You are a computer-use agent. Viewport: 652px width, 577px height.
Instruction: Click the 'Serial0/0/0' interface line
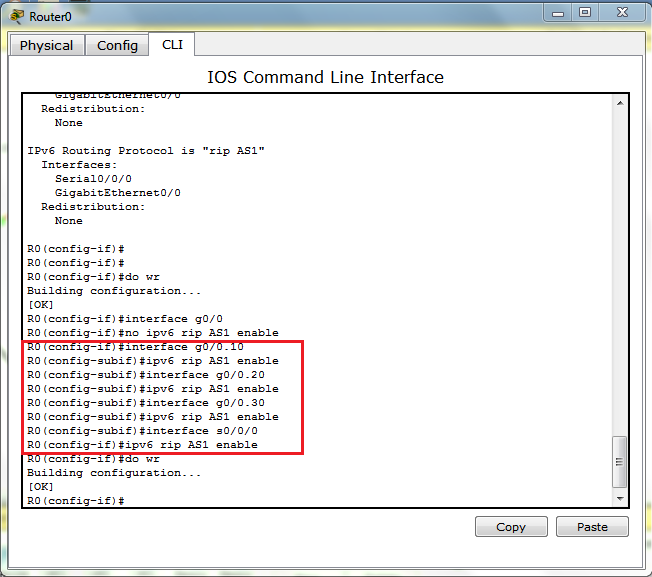[x=93, y=179]
